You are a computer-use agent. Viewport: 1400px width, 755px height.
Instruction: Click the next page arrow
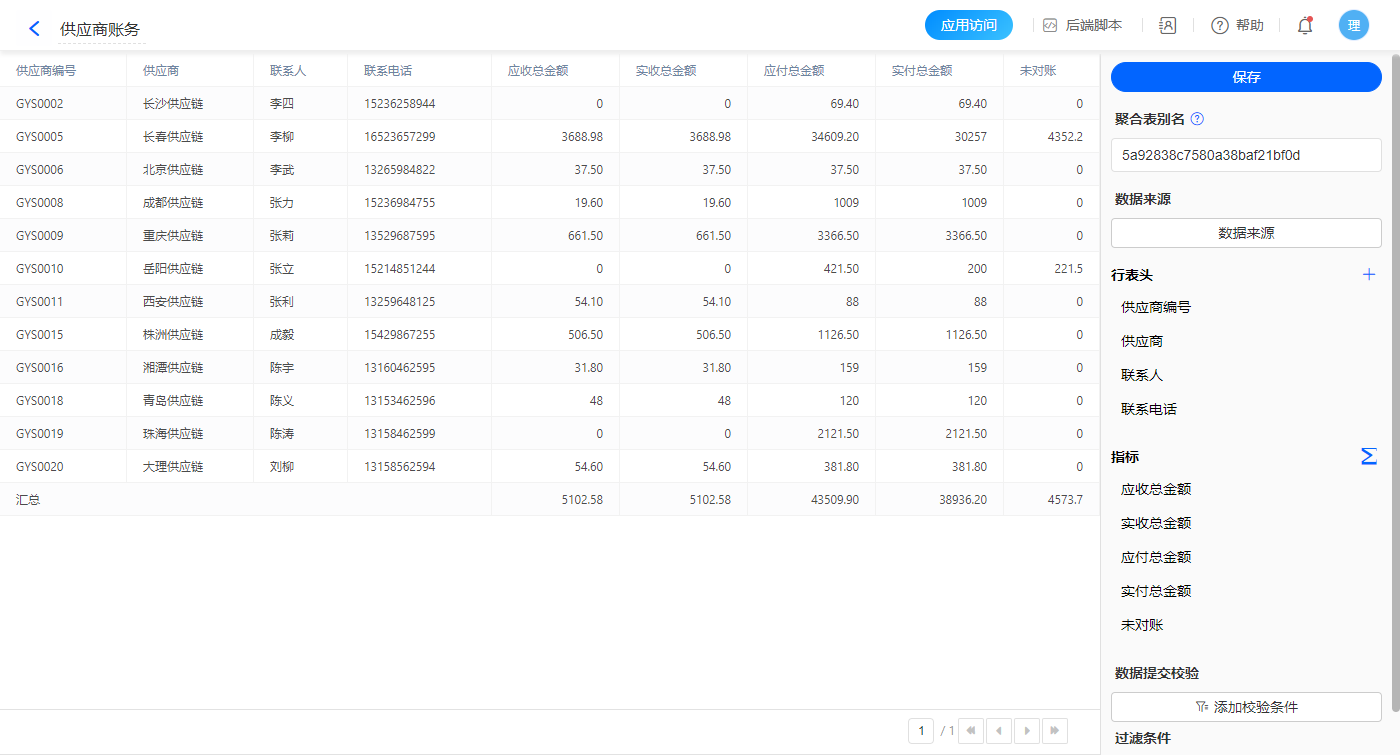click(1026, 731)
